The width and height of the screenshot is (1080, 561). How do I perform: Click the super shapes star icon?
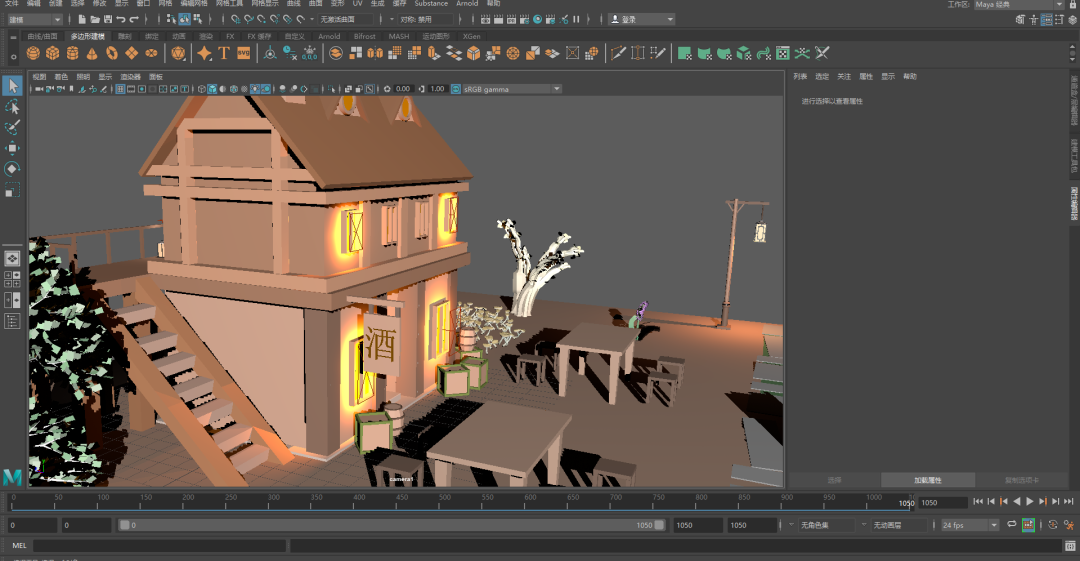pos(205,53)
